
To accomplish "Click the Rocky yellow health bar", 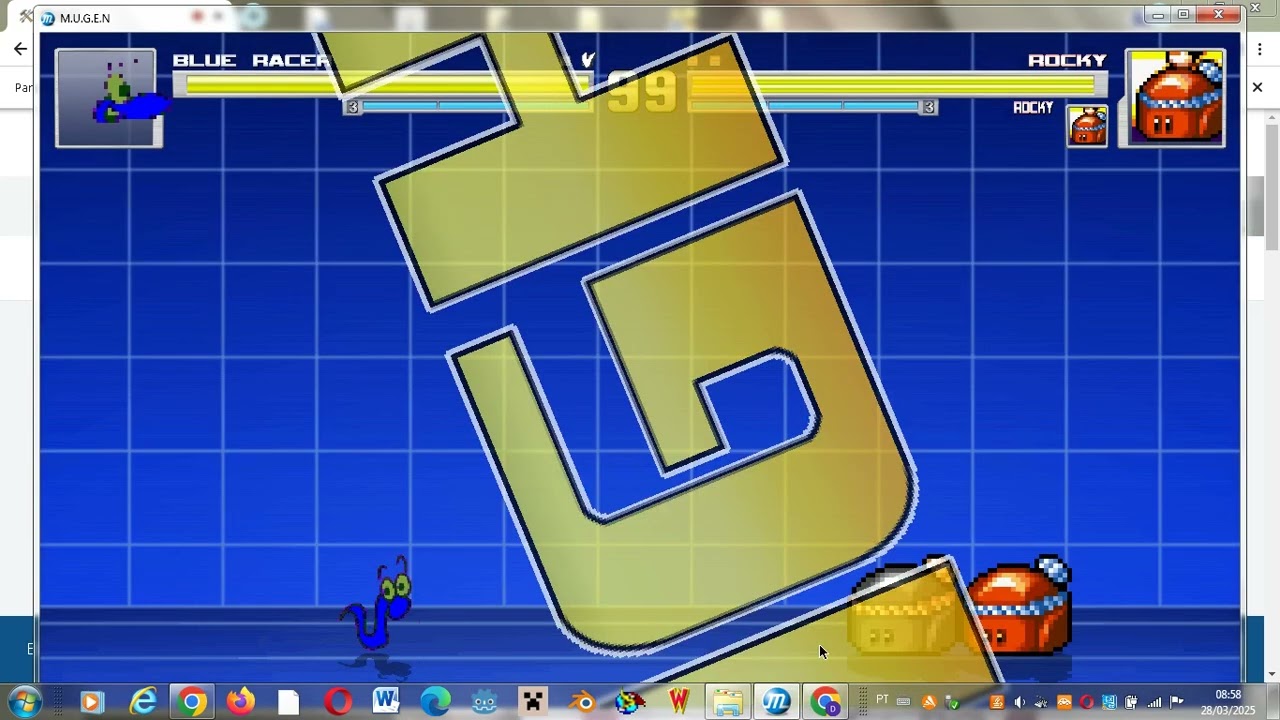I will (x=897, y=86).
